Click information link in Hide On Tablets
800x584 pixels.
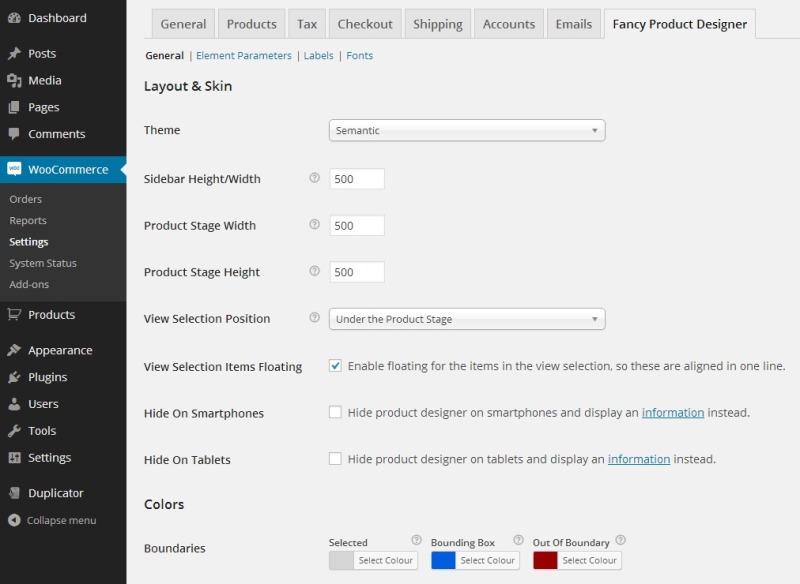coord(639,459)
